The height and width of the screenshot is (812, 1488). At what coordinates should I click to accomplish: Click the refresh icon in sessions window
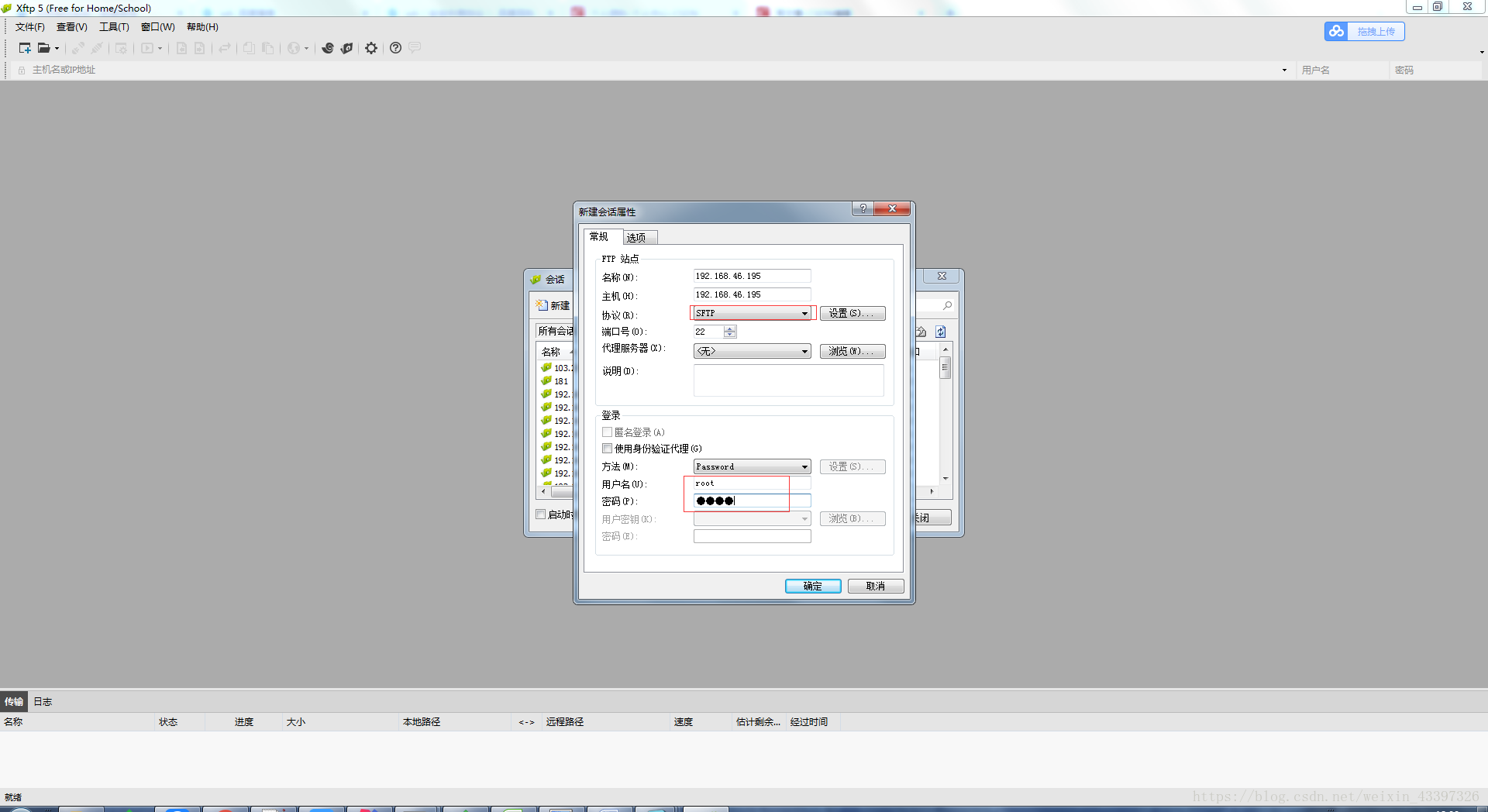(940, 332)
